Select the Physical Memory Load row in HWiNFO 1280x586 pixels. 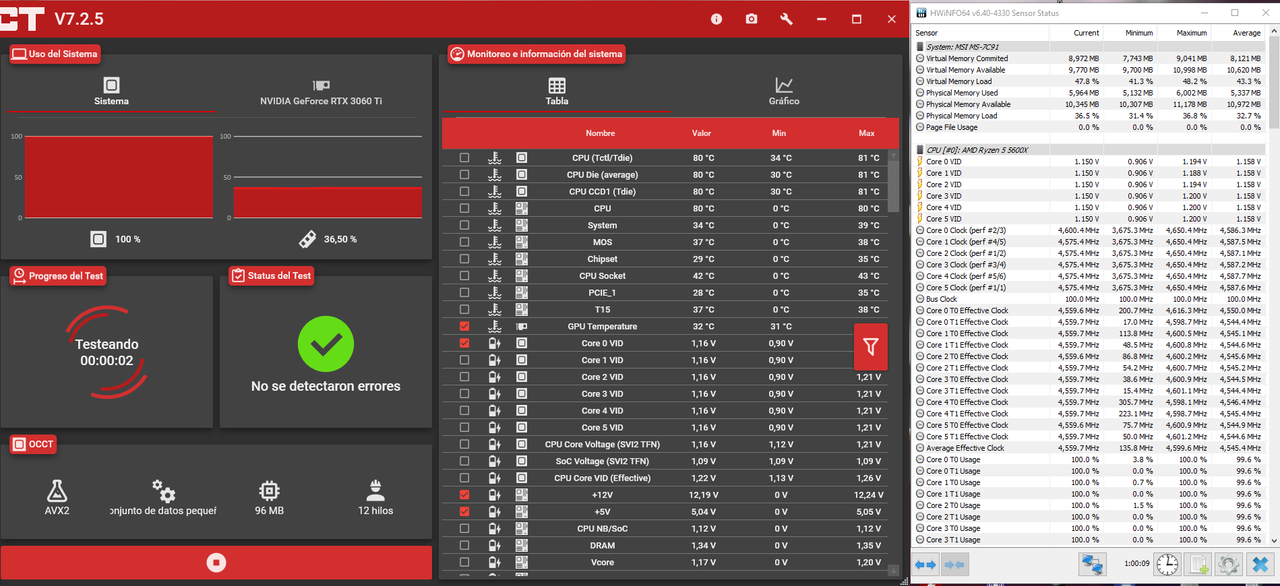click(1089, 116)
